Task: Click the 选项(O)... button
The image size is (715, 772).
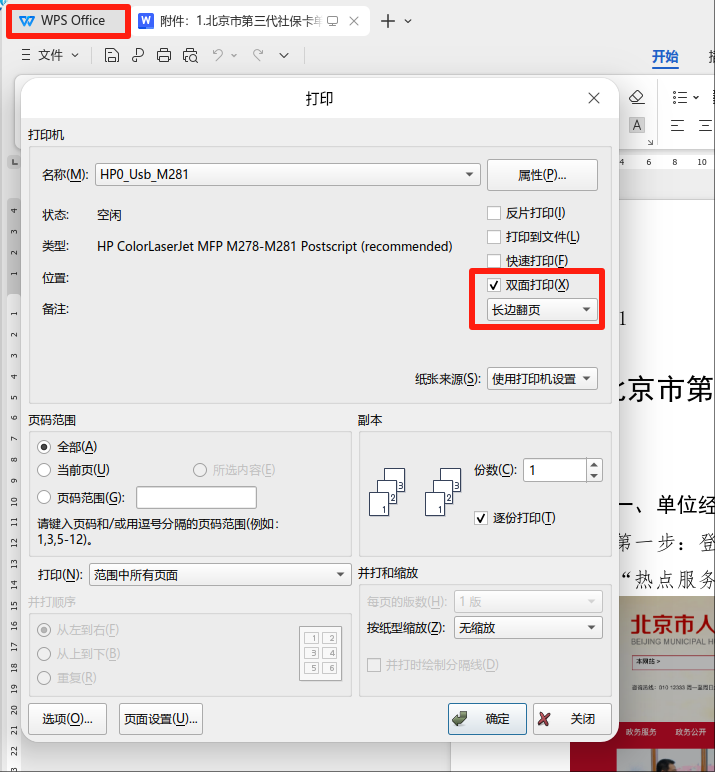Action: 67,719
